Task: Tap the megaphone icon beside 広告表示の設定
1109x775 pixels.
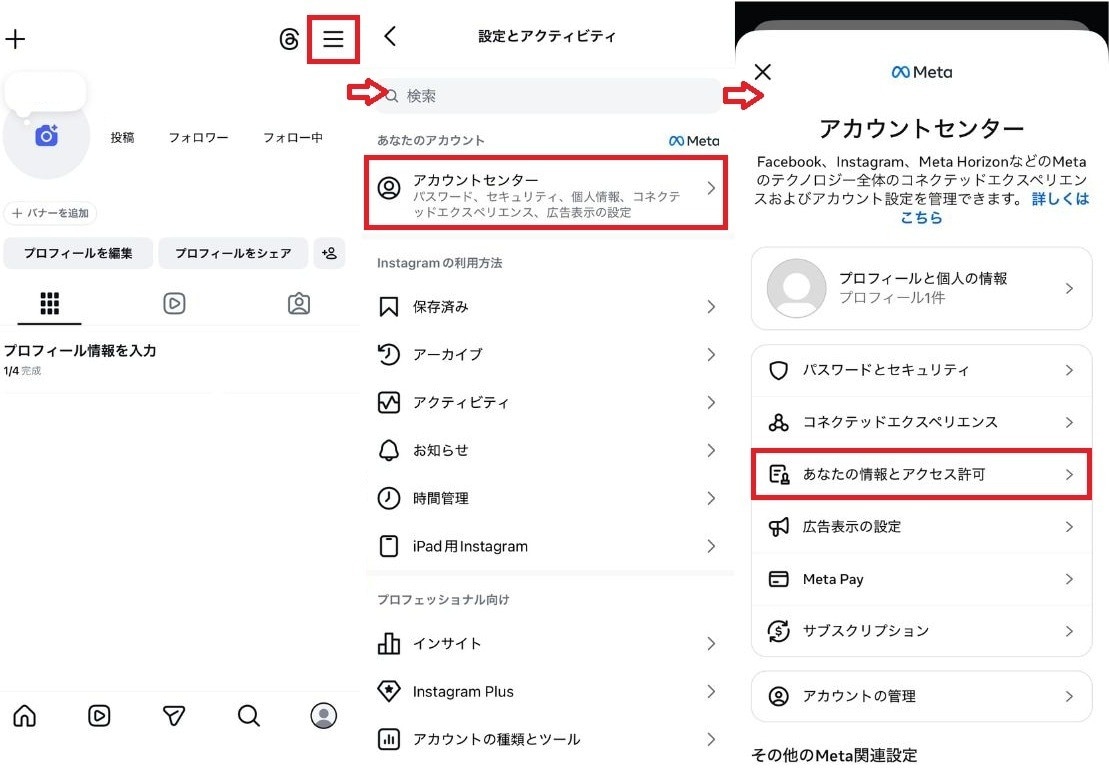Action: tap(778, 527)
